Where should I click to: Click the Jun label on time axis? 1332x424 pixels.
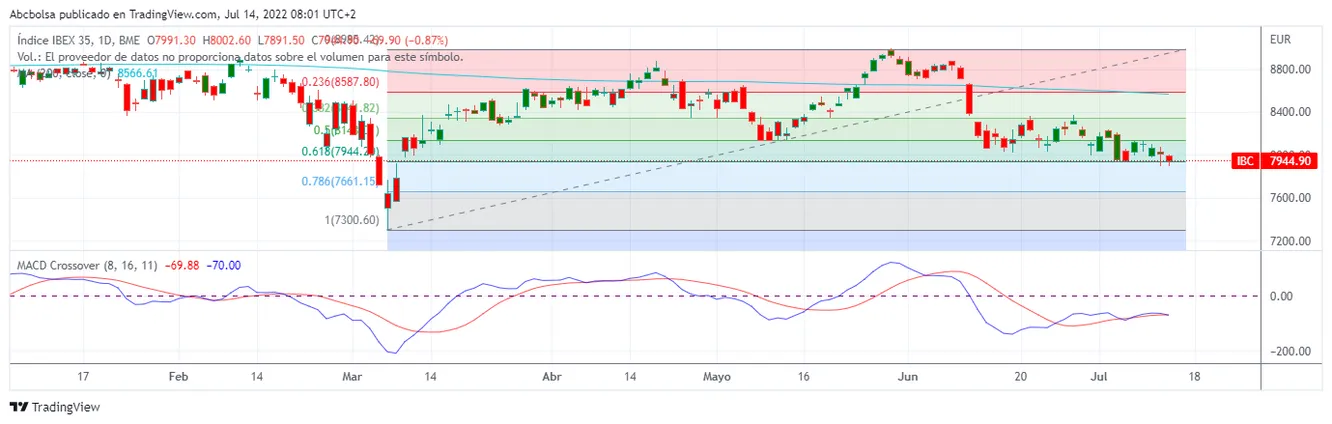pos(907,377)
